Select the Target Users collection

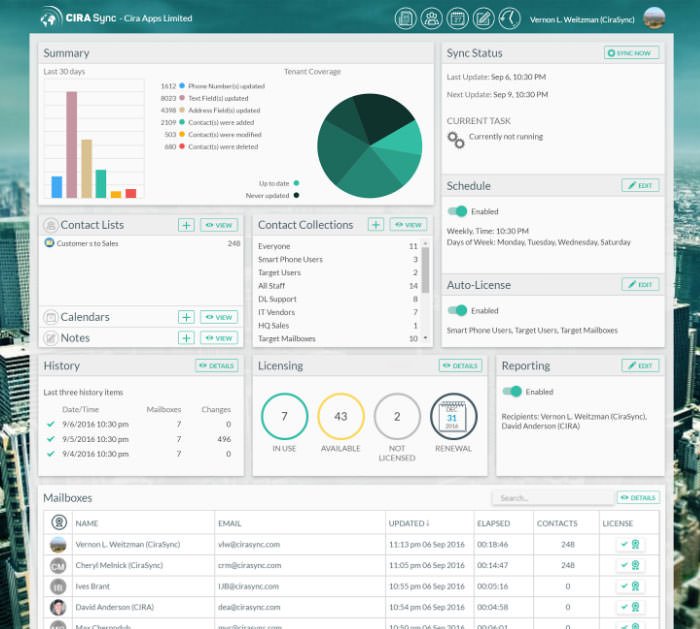tap(279, 272)
